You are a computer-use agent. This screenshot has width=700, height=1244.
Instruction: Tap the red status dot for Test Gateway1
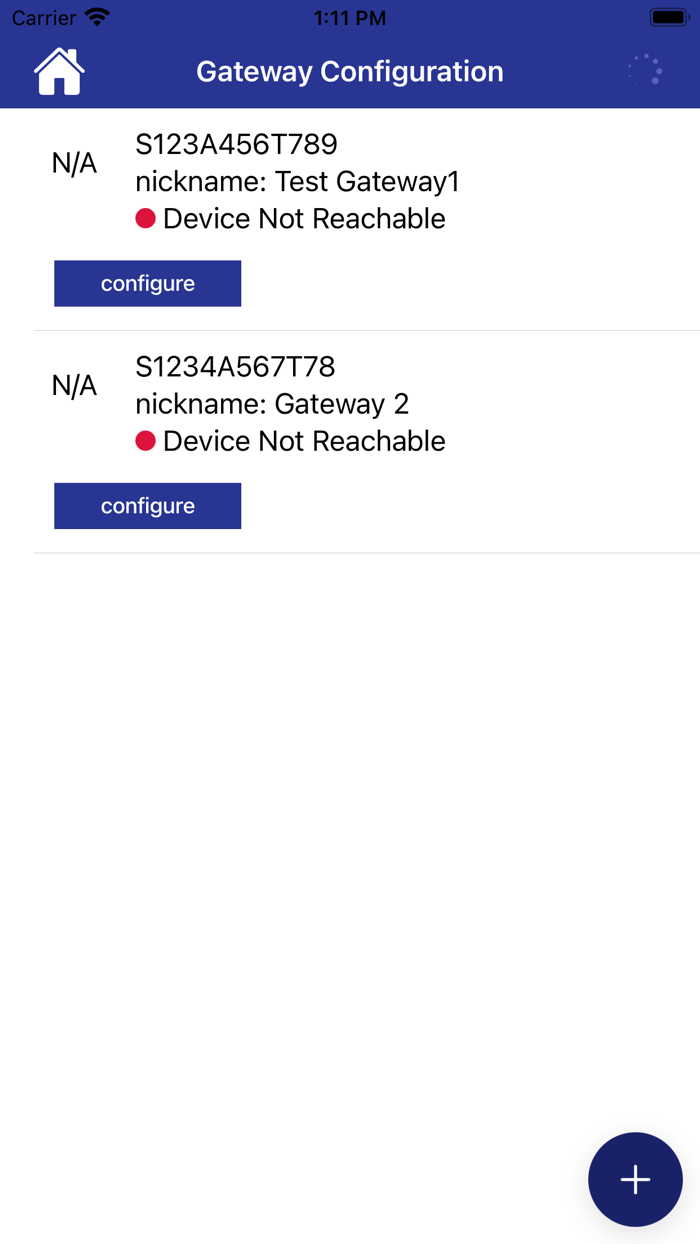[x=146, y=218]
